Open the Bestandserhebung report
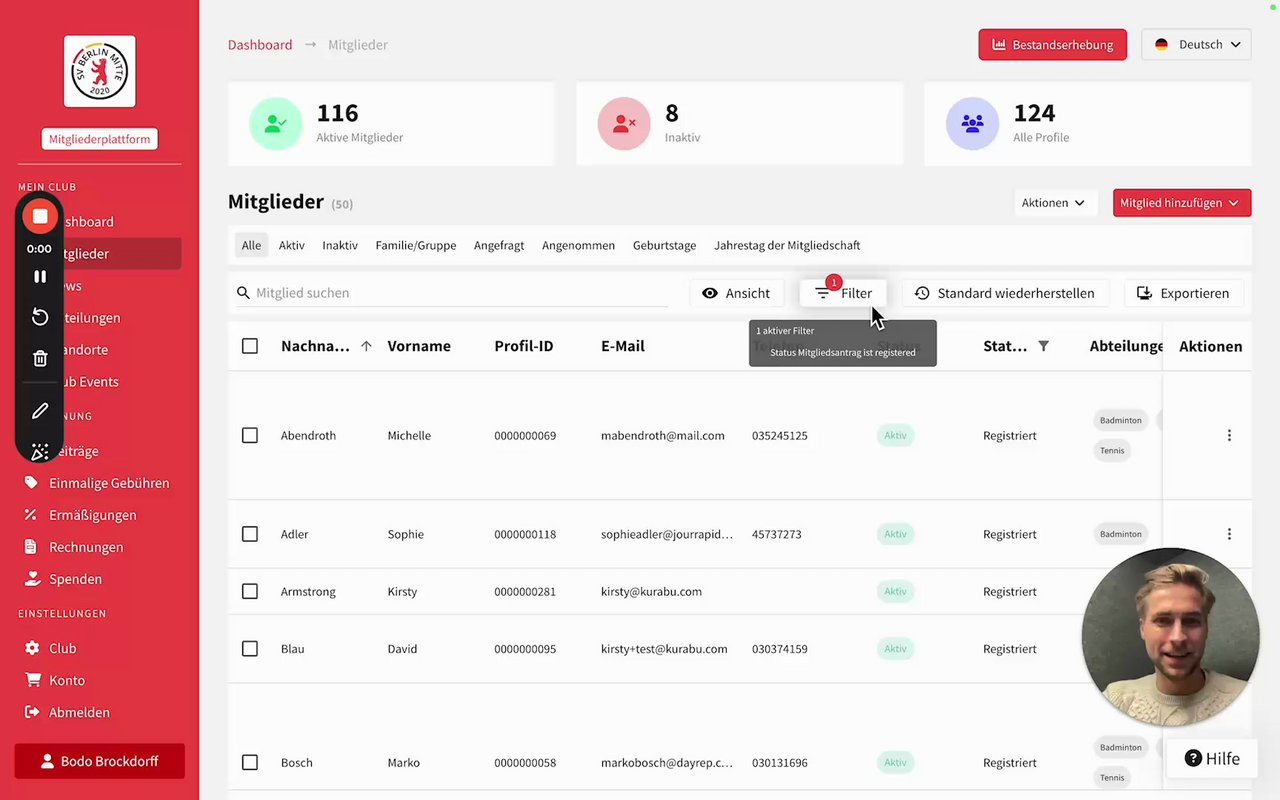Viewport: 1280px width, 800px height. click(x=1052, y=44)
